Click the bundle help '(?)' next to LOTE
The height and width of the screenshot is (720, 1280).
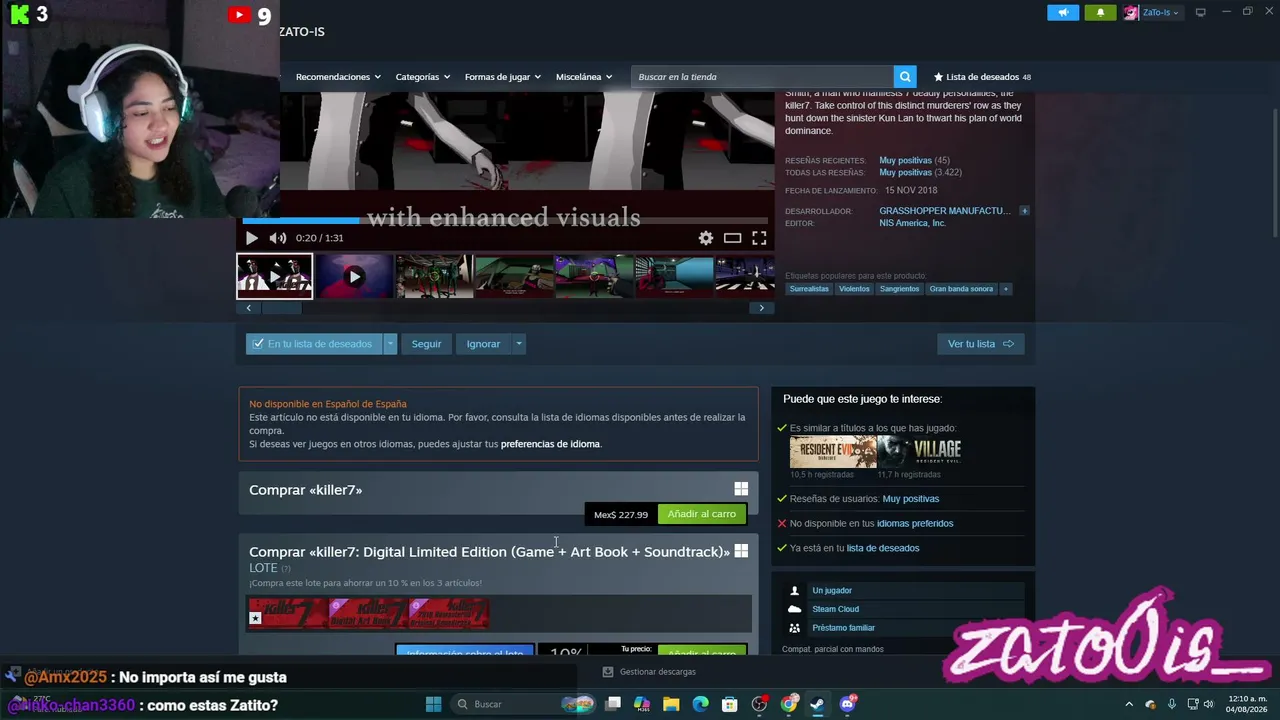click(x=286, y=569)
